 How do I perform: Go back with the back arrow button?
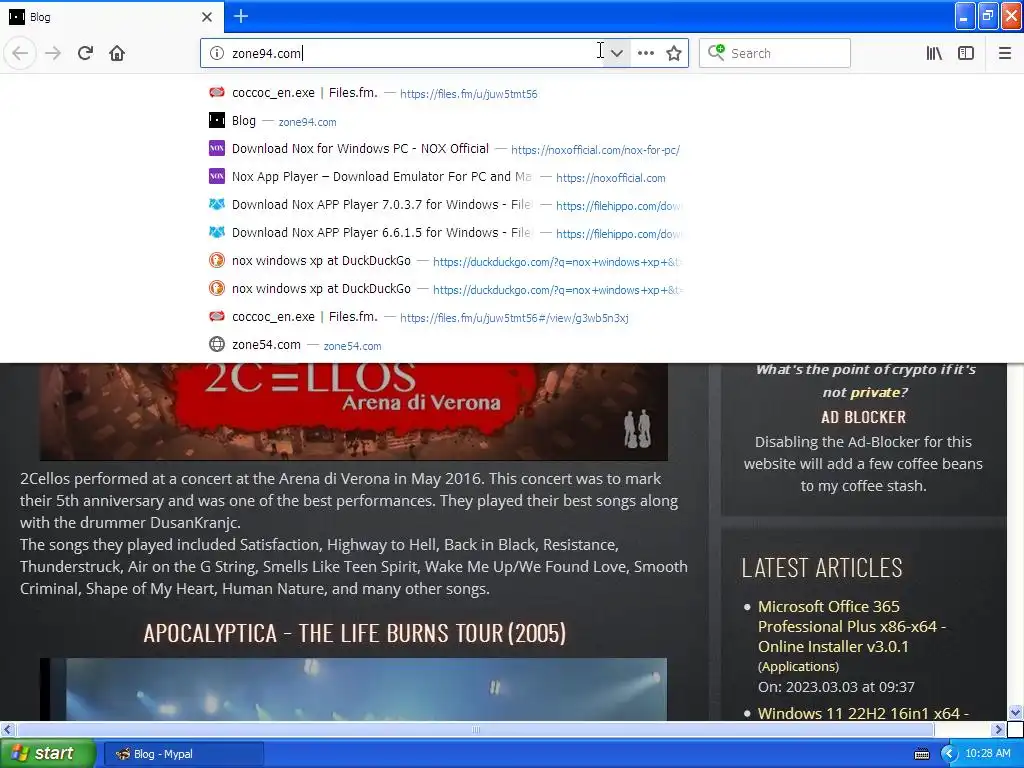20,53
